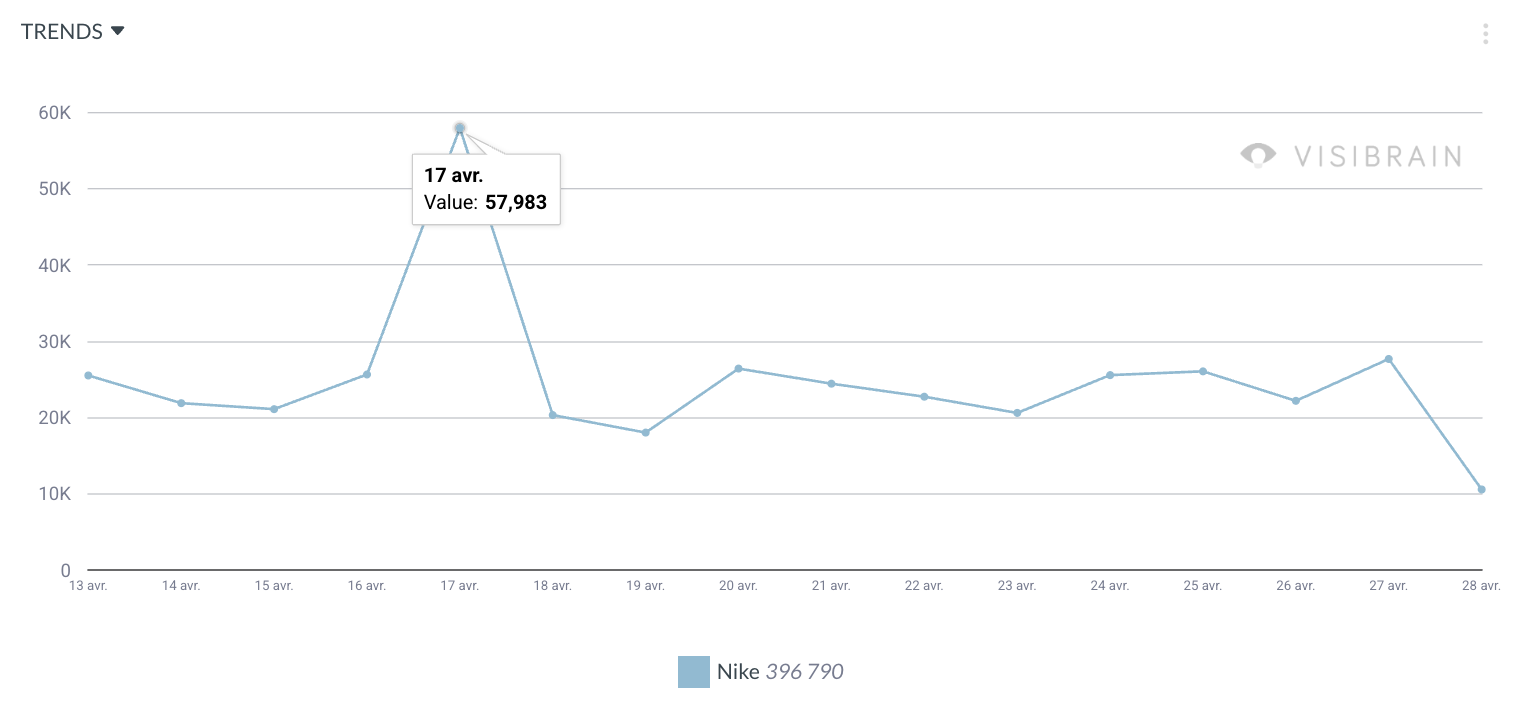Click the dip data point on 19 avr.
1518x726 pixels.
(645, 432)
